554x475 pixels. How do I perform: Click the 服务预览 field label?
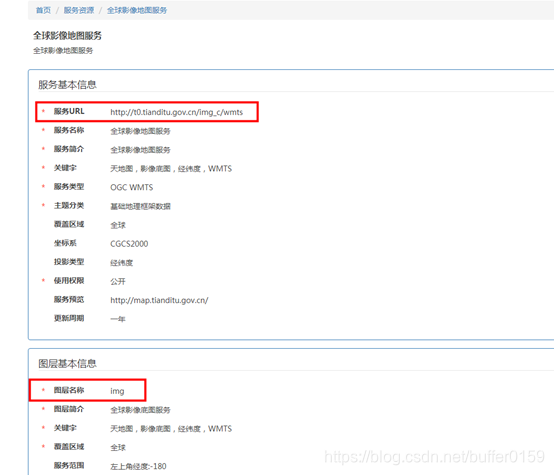69,299
